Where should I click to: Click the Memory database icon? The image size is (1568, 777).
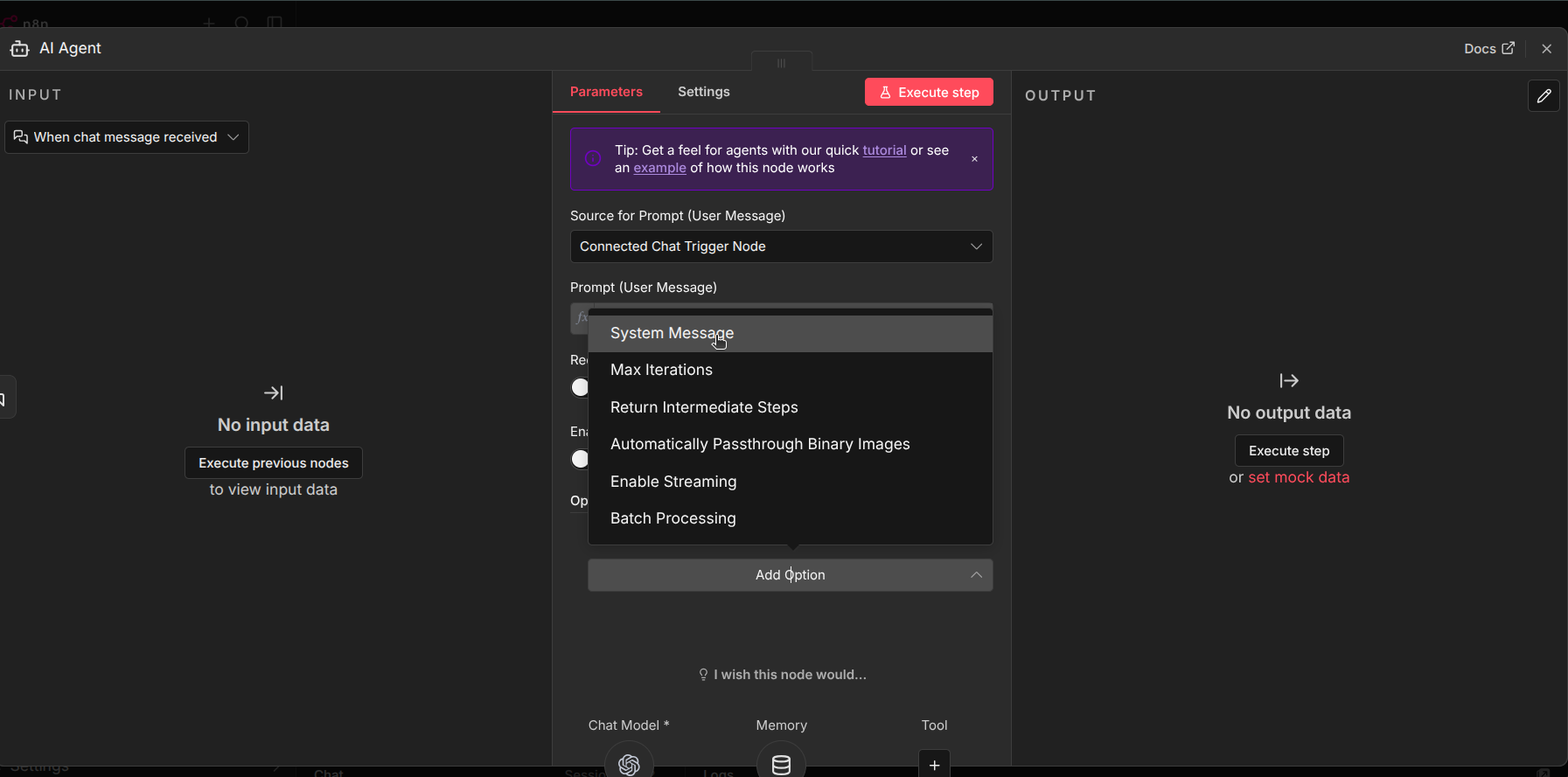781,764
